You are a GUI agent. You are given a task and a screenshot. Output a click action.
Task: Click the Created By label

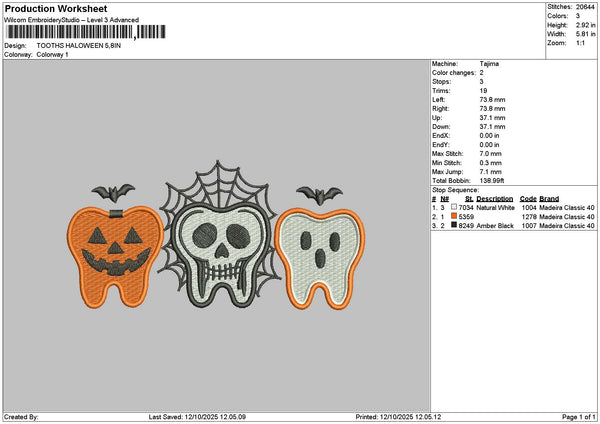click(21, 417)
